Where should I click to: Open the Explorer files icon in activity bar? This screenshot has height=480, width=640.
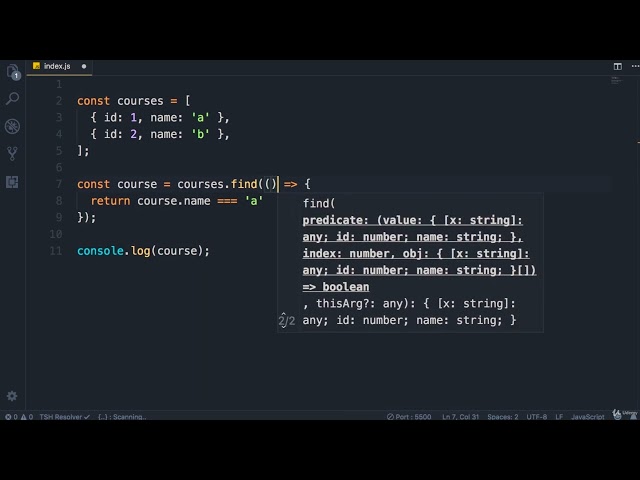(13, 72)
